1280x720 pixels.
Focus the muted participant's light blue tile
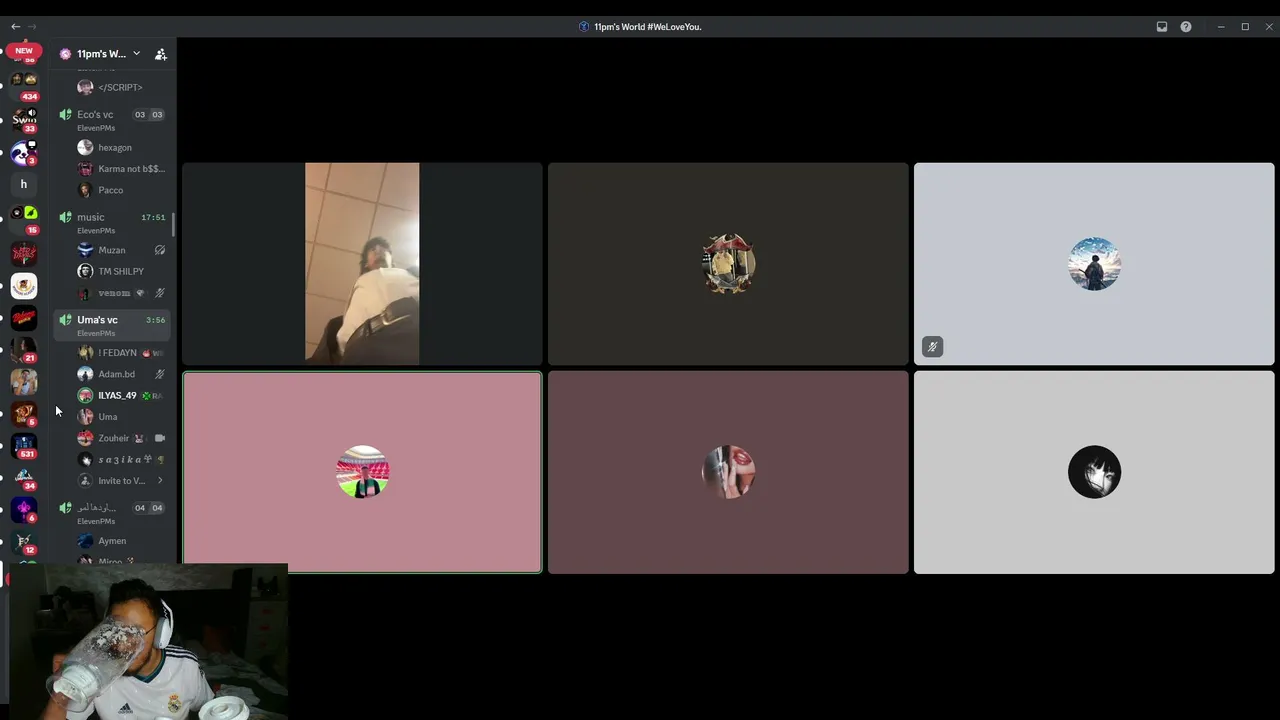[1094, 264]
